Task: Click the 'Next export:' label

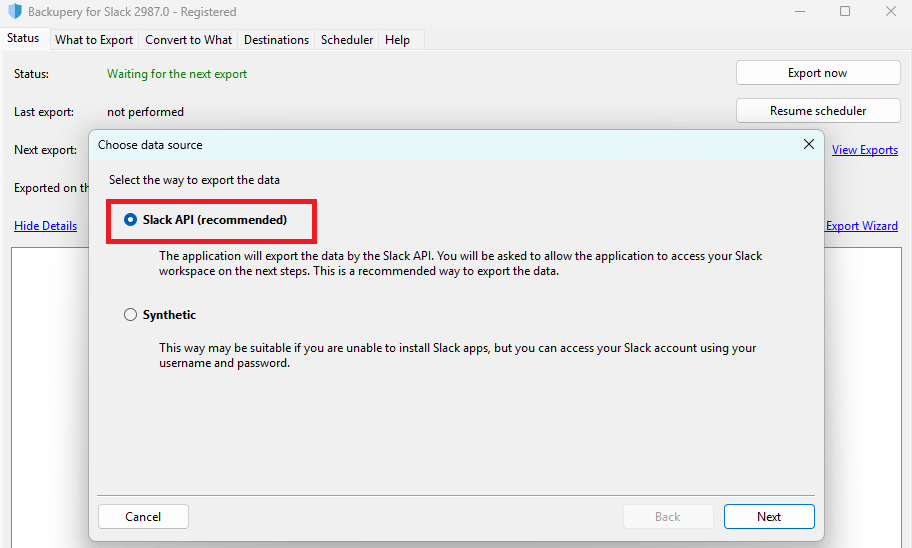Action: tap(45, 150)
